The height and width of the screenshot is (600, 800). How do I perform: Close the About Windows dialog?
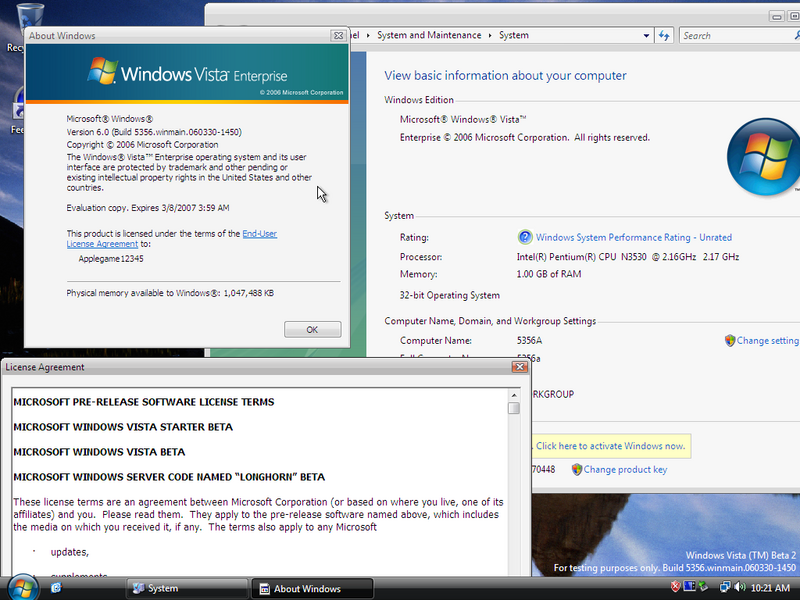click(x=338, y=36)
